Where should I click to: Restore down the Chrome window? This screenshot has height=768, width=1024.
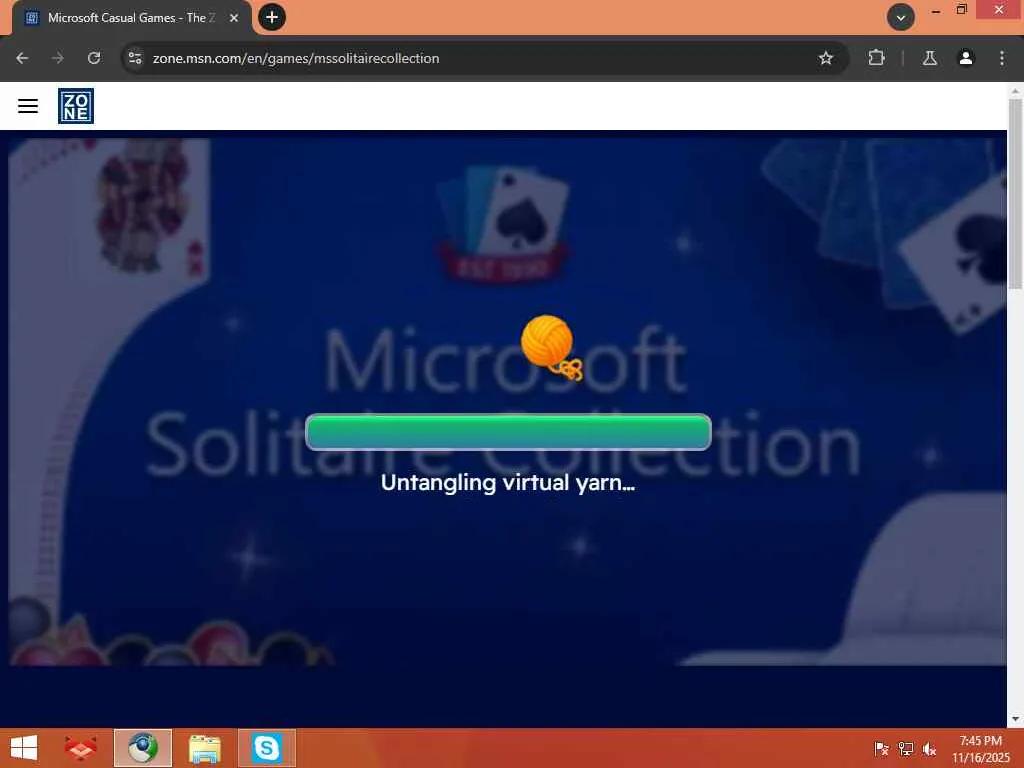961,10
